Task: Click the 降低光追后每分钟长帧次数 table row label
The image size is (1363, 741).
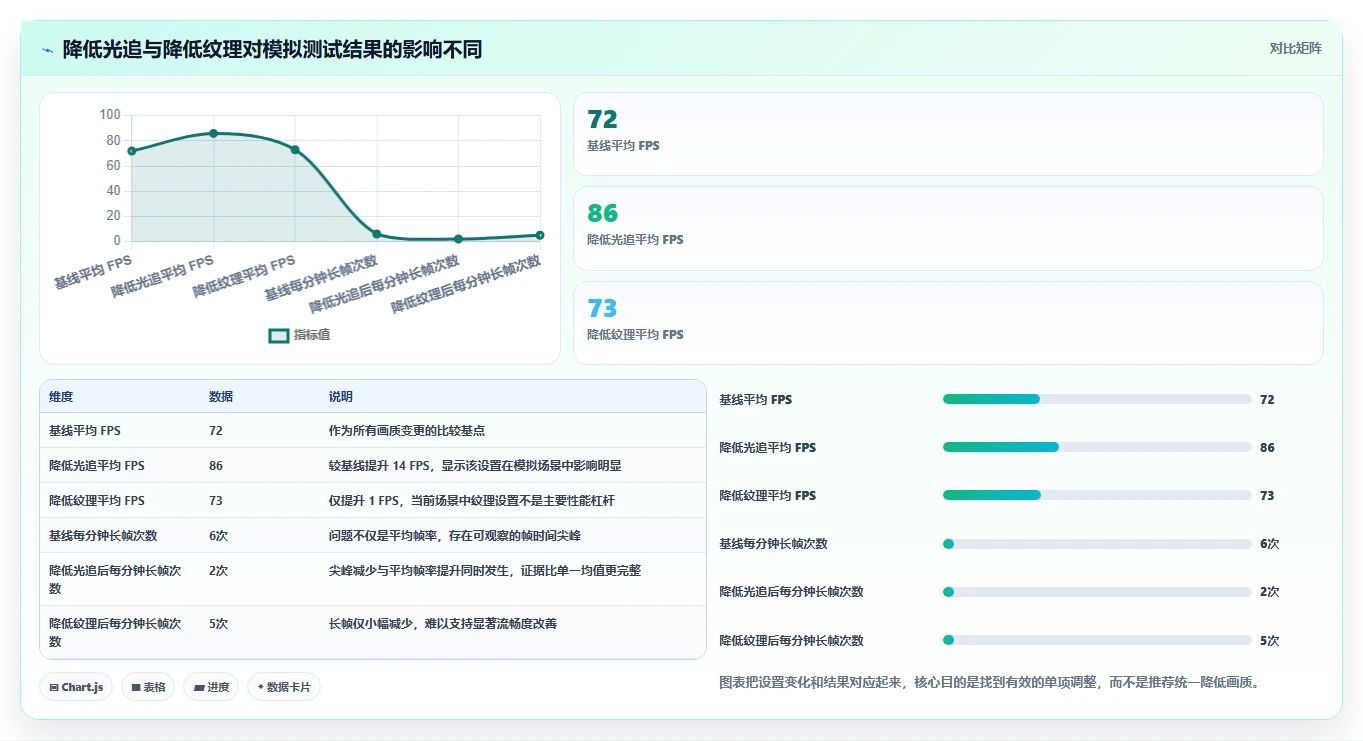Action: [x=115, y=579]
